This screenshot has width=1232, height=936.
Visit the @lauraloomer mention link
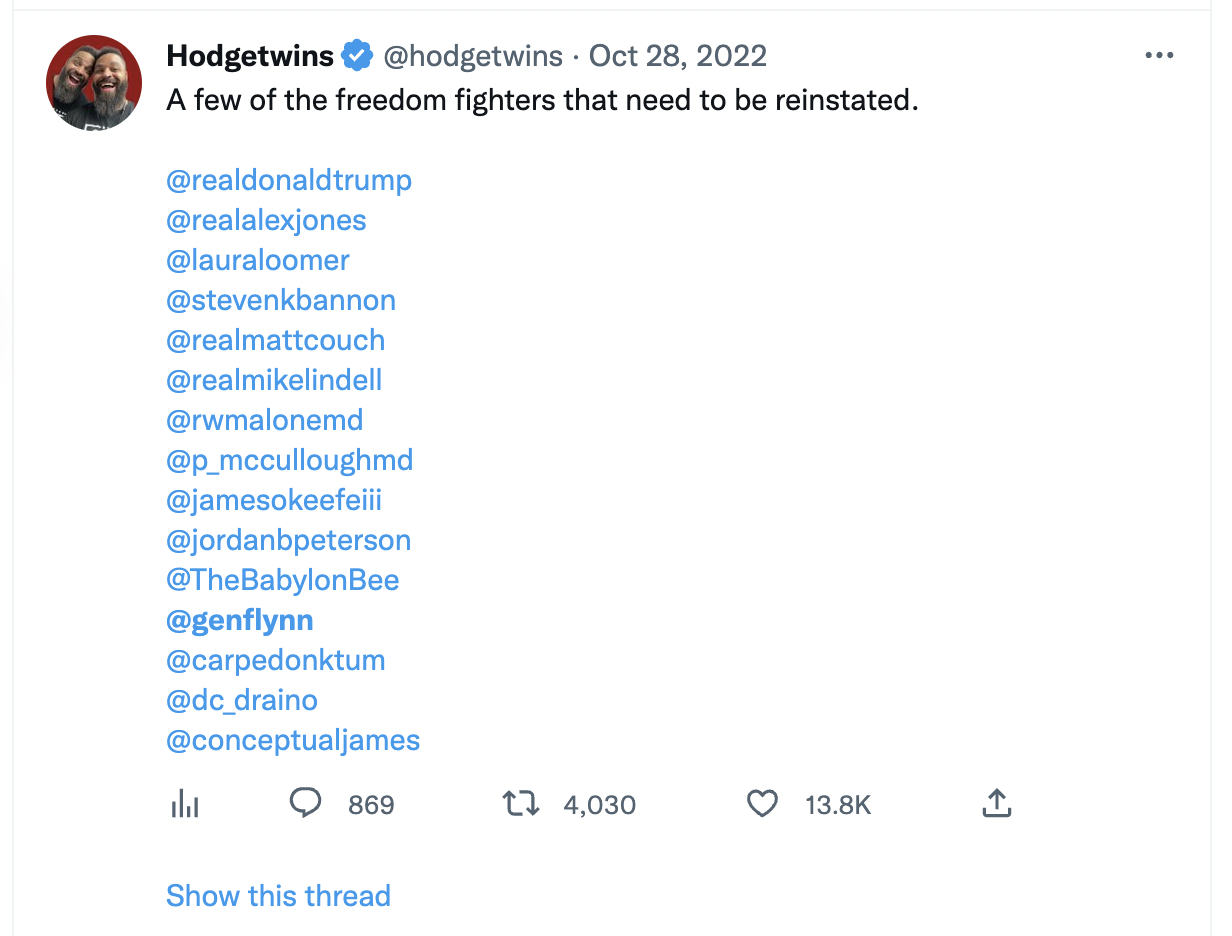[258, 260]
